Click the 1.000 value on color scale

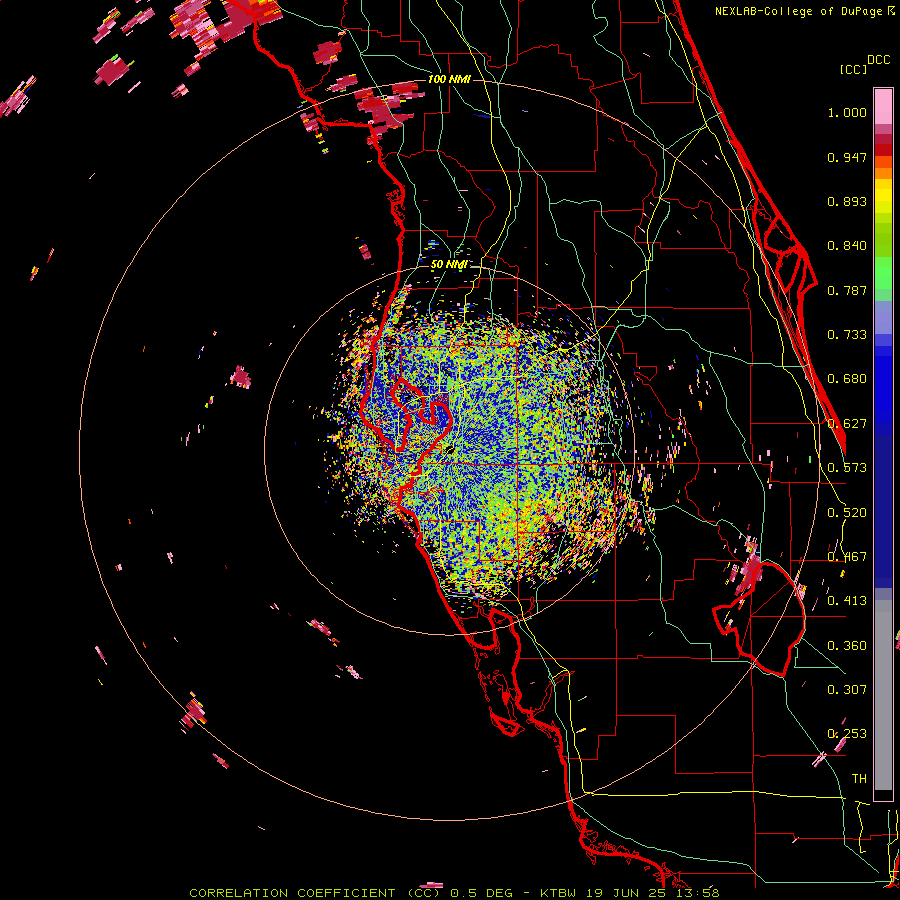click(847, 112)
